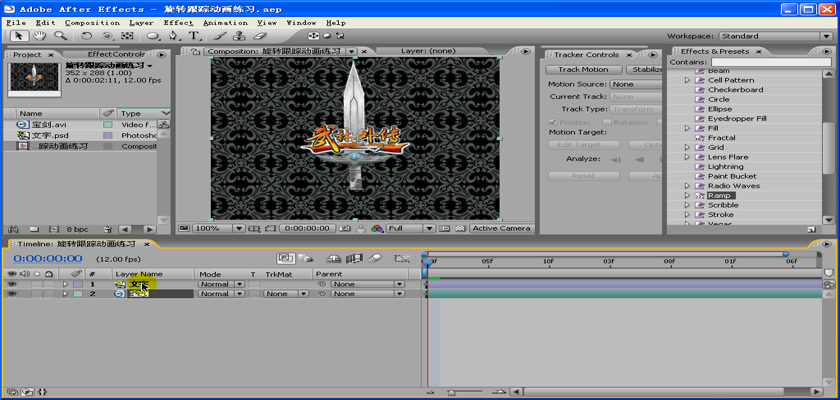Select the Horizontal Type tool
840x400 pixels.
pyautogui.click(x=195, y=36)
